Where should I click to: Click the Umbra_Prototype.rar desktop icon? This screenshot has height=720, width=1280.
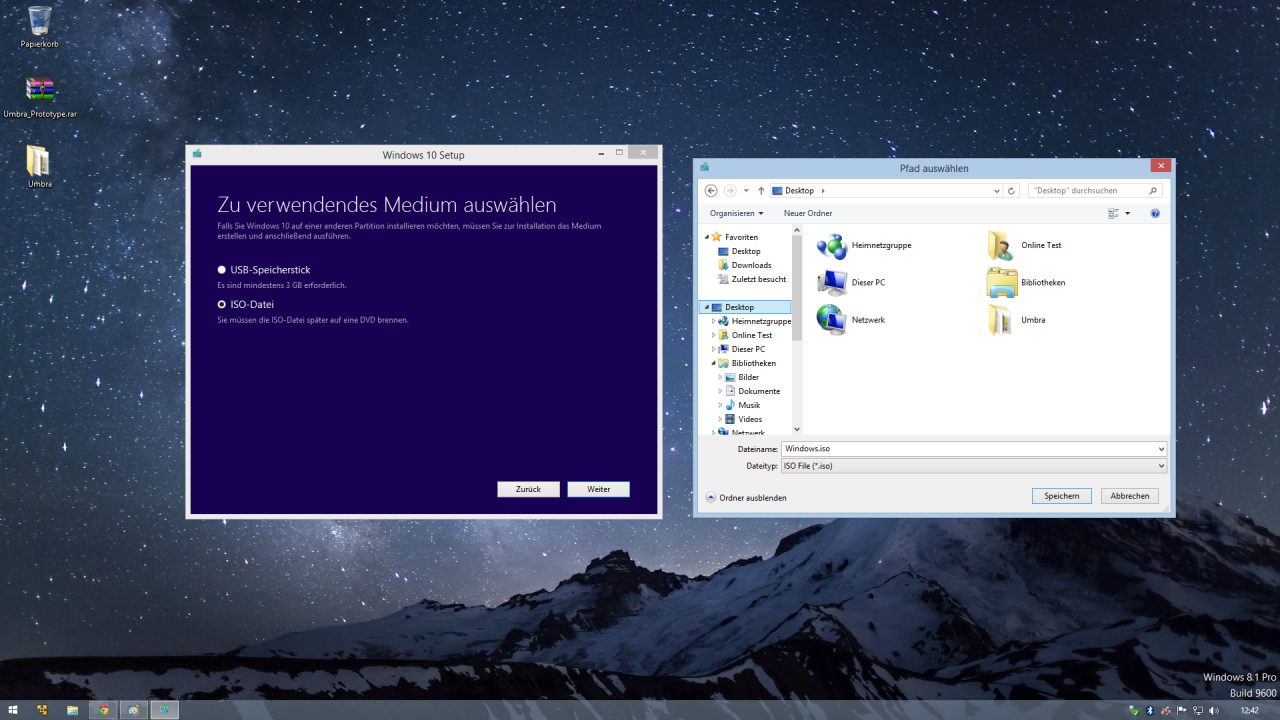pos(40,97)
